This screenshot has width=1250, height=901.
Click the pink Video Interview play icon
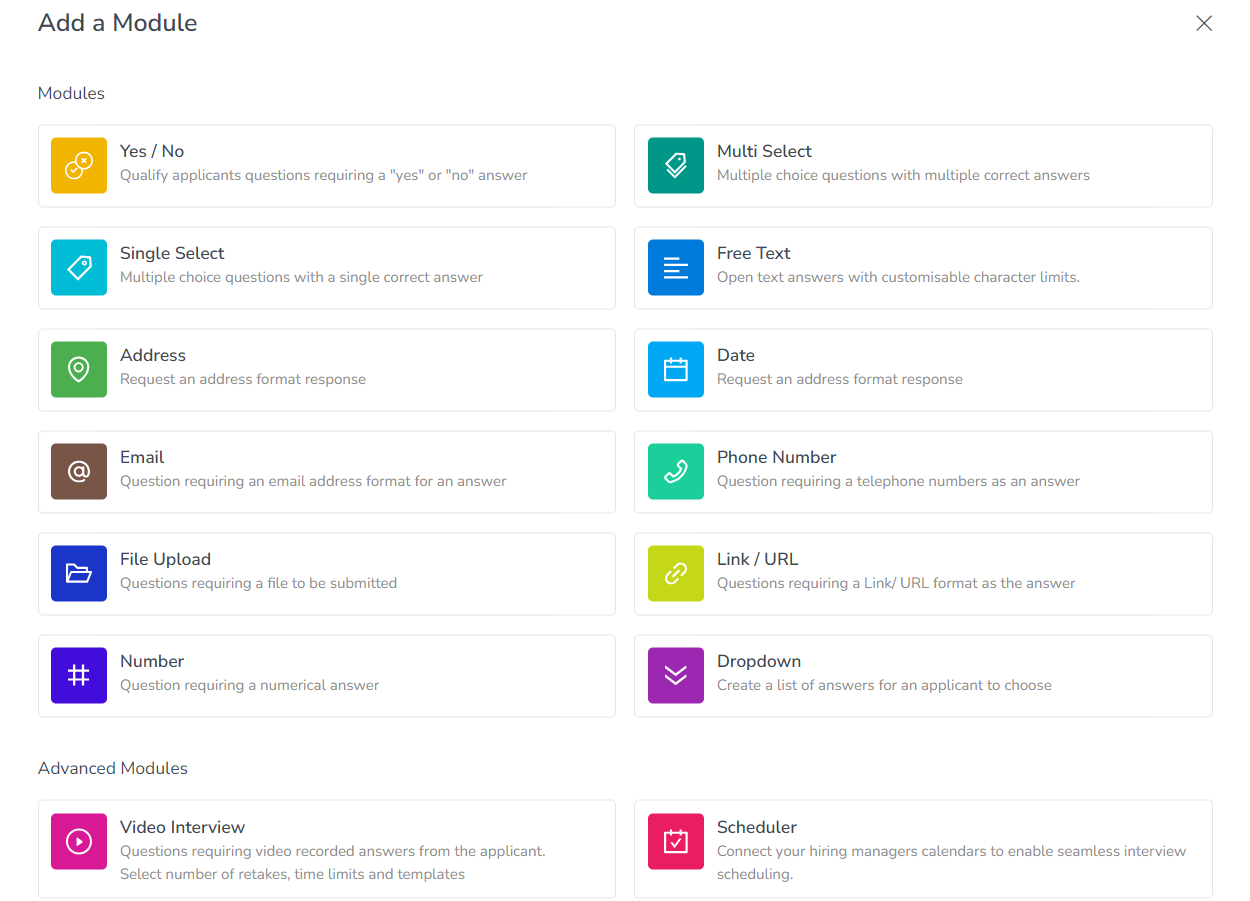point(79,842)
